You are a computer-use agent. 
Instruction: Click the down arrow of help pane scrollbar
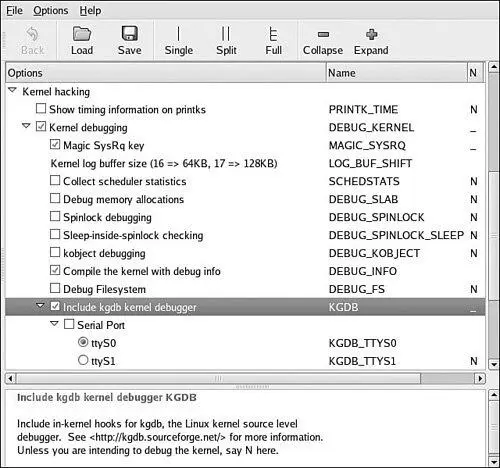[494, 462]
